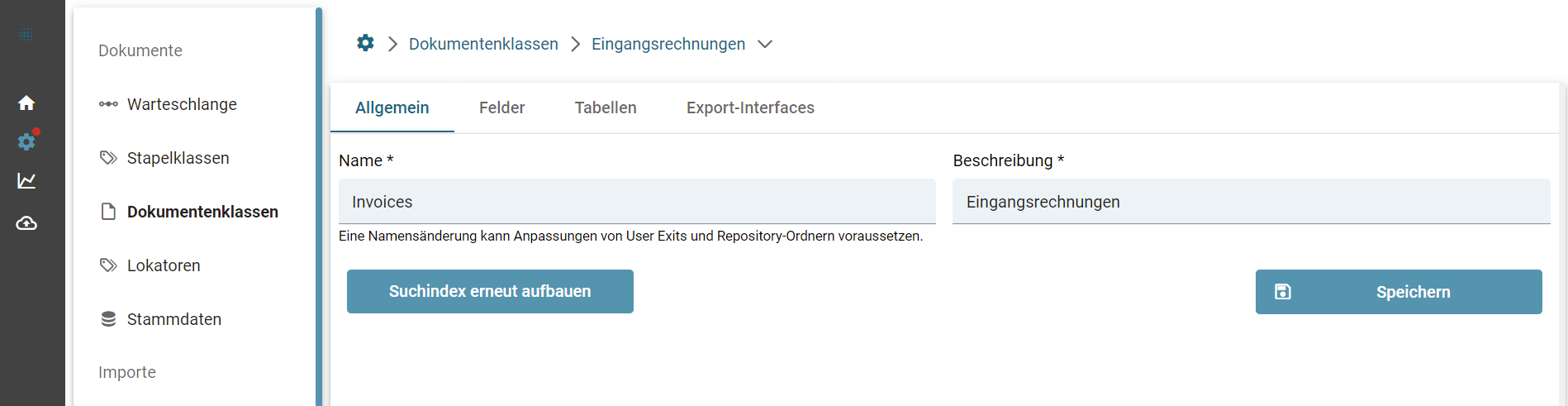1568x406 pixels.
Task: Expand the Eingangsrechnungen breadcrumb dropdown
Action: tap(765, 44)
